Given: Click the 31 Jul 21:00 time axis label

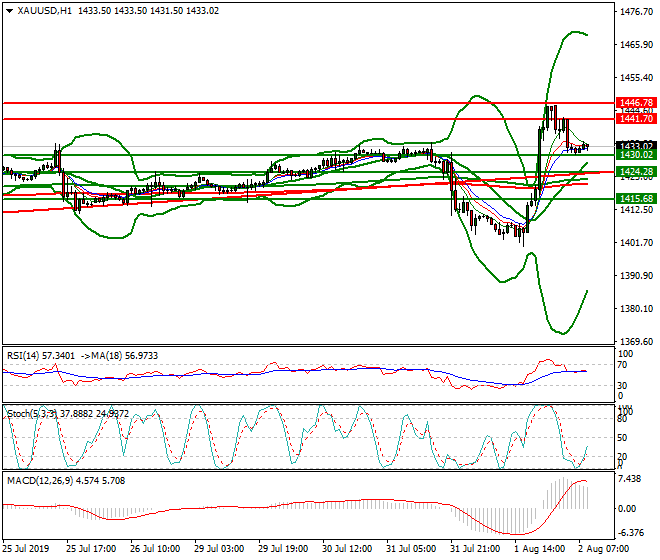Looking at the screenshot, I should (475, 549).
